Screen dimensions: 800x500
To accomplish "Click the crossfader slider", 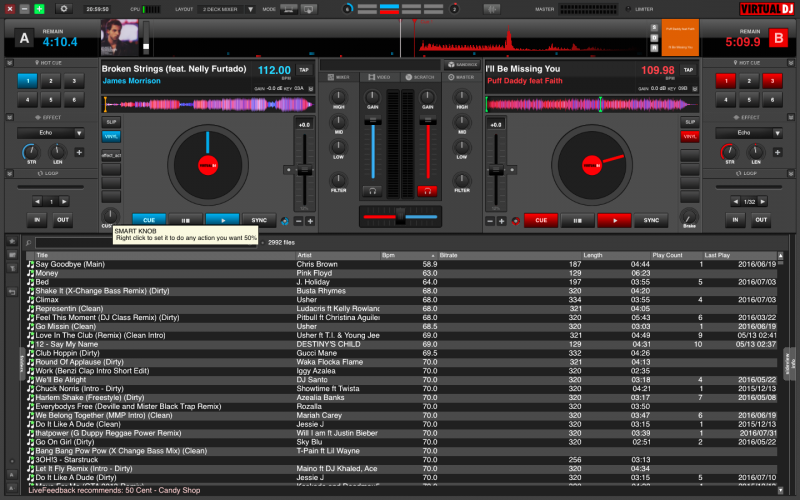I will 401,216.
